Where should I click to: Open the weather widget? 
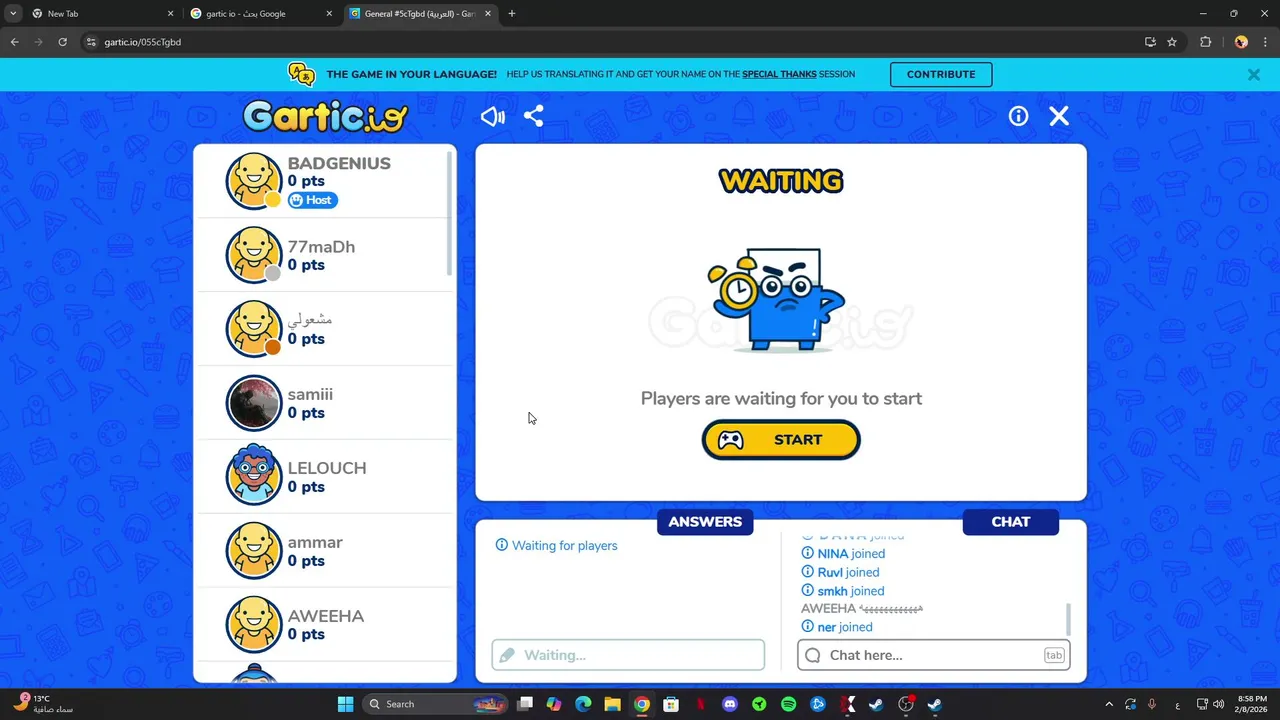coord(44,704)
